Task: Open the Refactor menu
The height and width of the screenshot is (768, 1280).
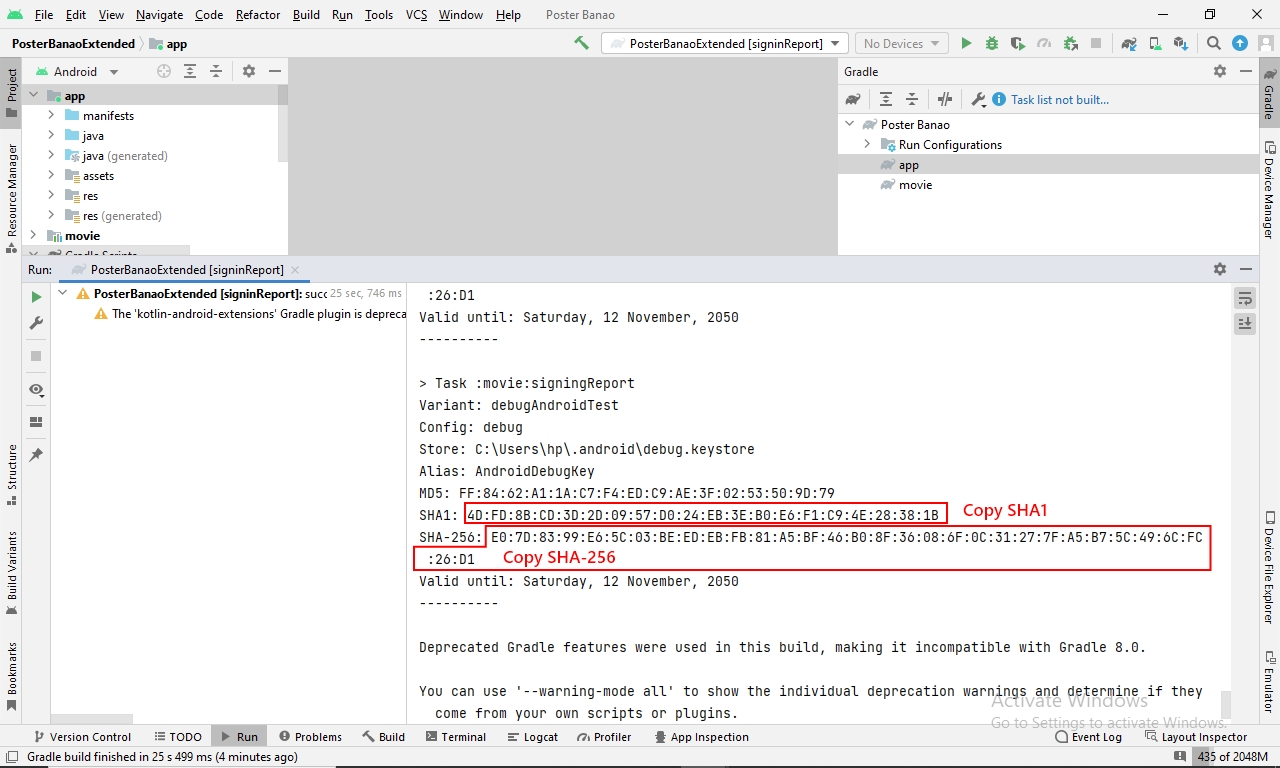Action: (x=258, y=14)
